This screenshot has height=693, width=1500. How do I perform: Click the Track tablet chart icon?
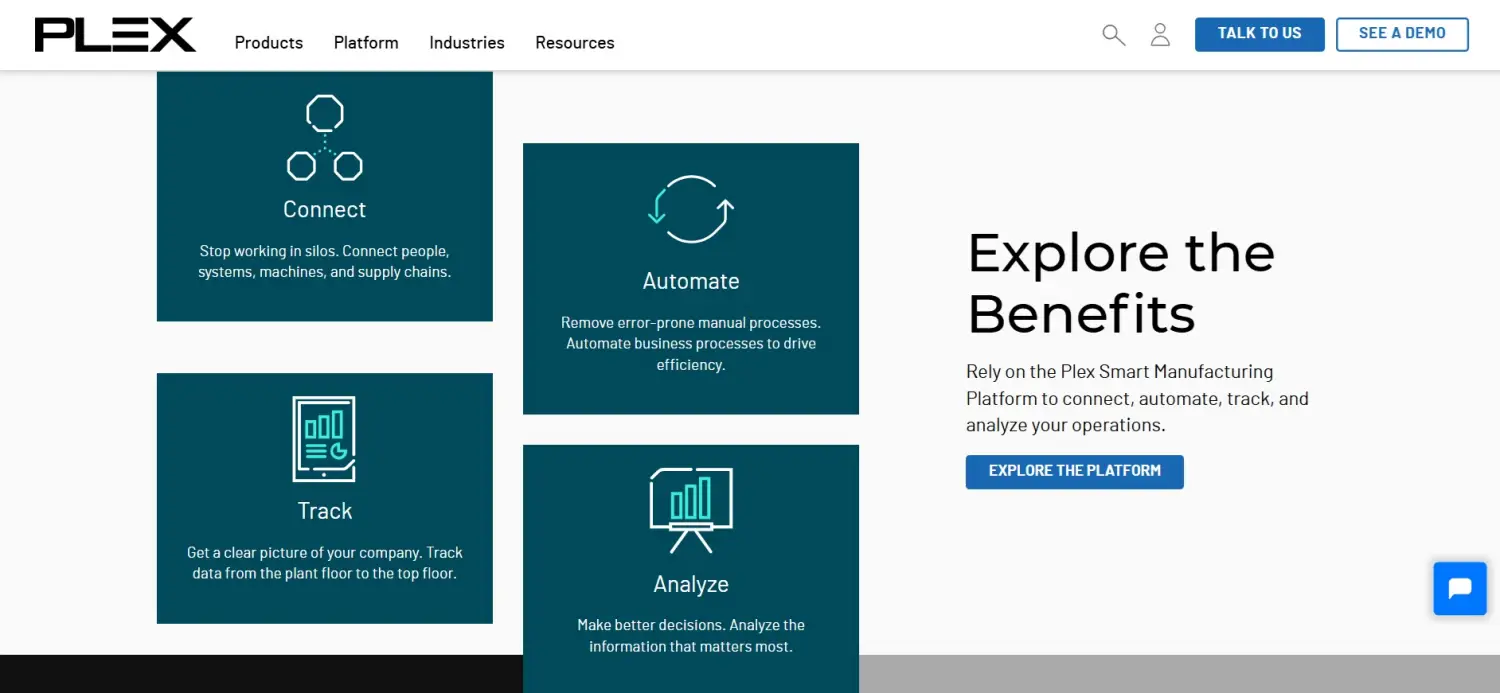click(324, 439)
